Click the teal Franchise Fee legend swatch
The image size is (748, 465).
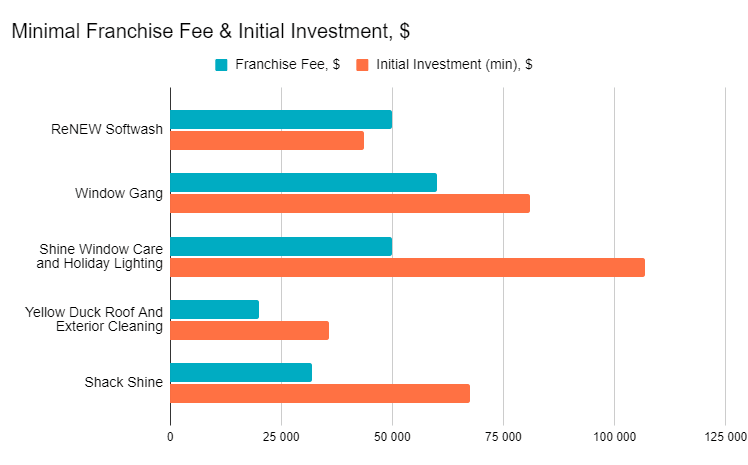pos(221,65)
